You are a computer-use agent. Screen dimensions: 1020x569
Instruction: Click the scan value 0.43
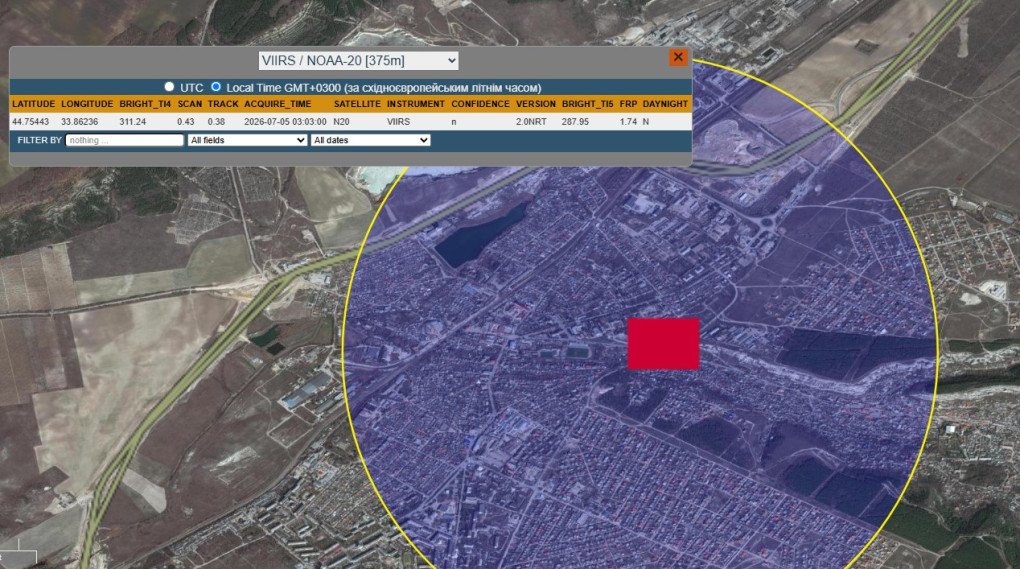[185, 122]
